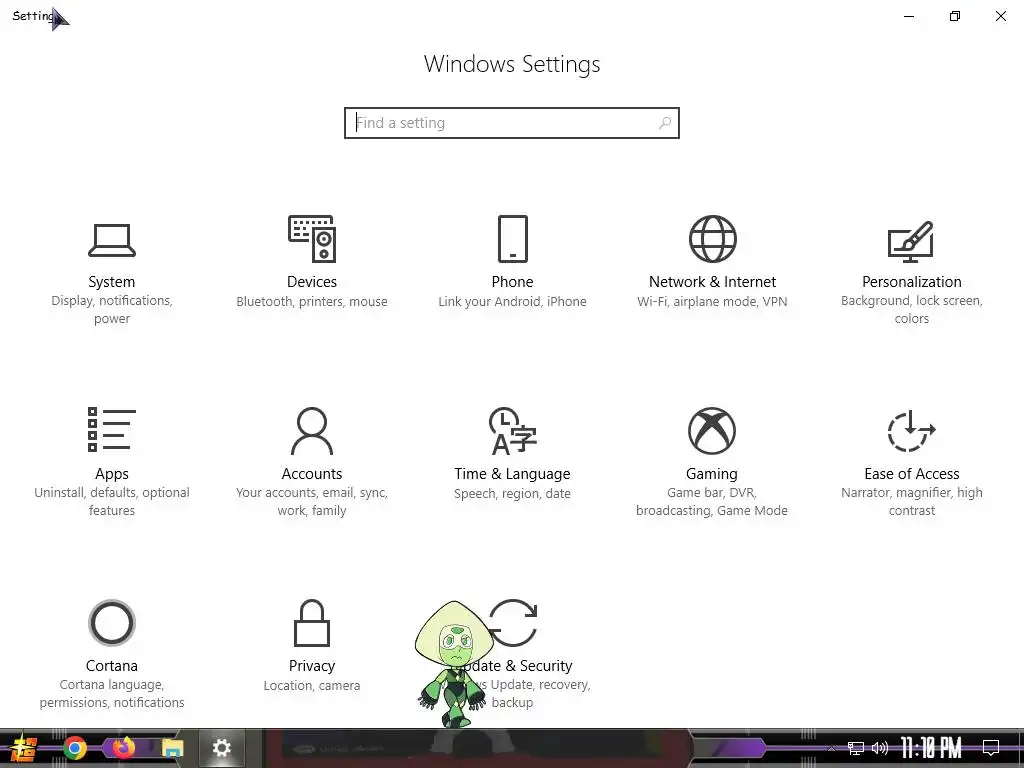Launch Google Chrome from taskbar

click(x=74, y=748)
